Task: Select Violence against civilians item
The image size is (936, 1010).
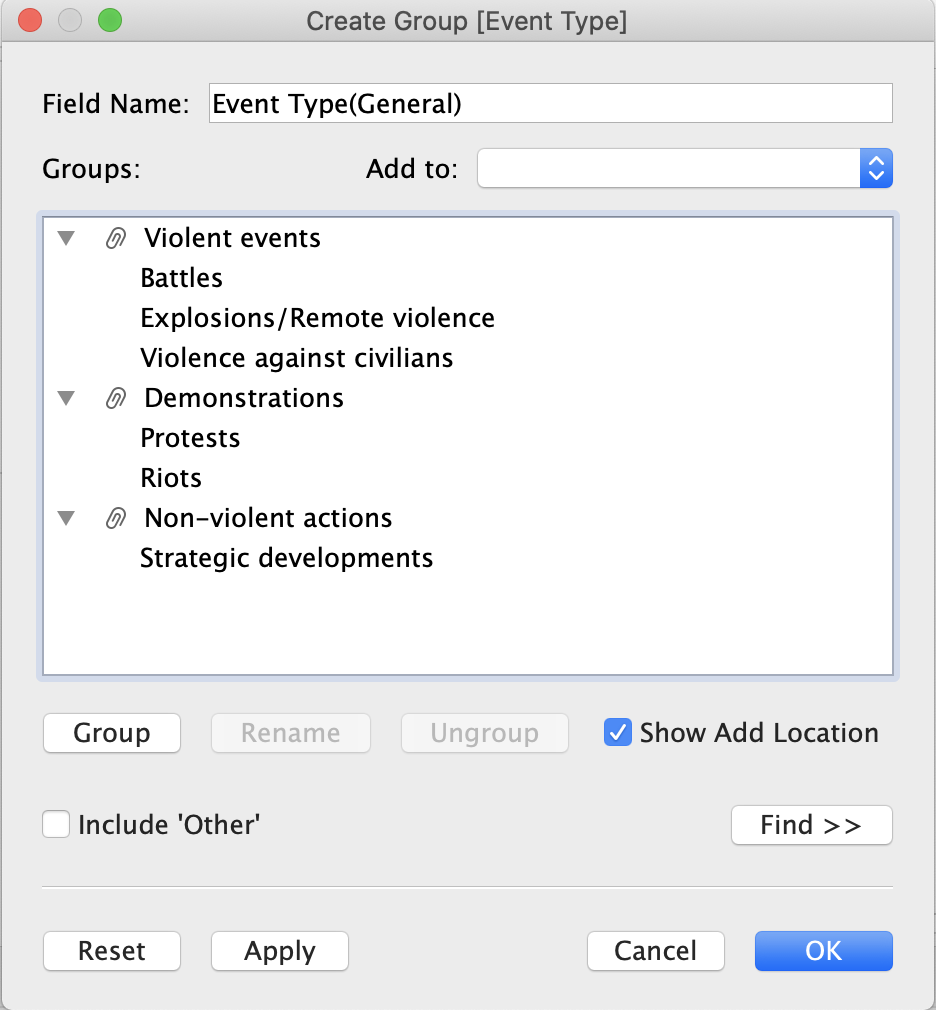Action: [297, 358]
